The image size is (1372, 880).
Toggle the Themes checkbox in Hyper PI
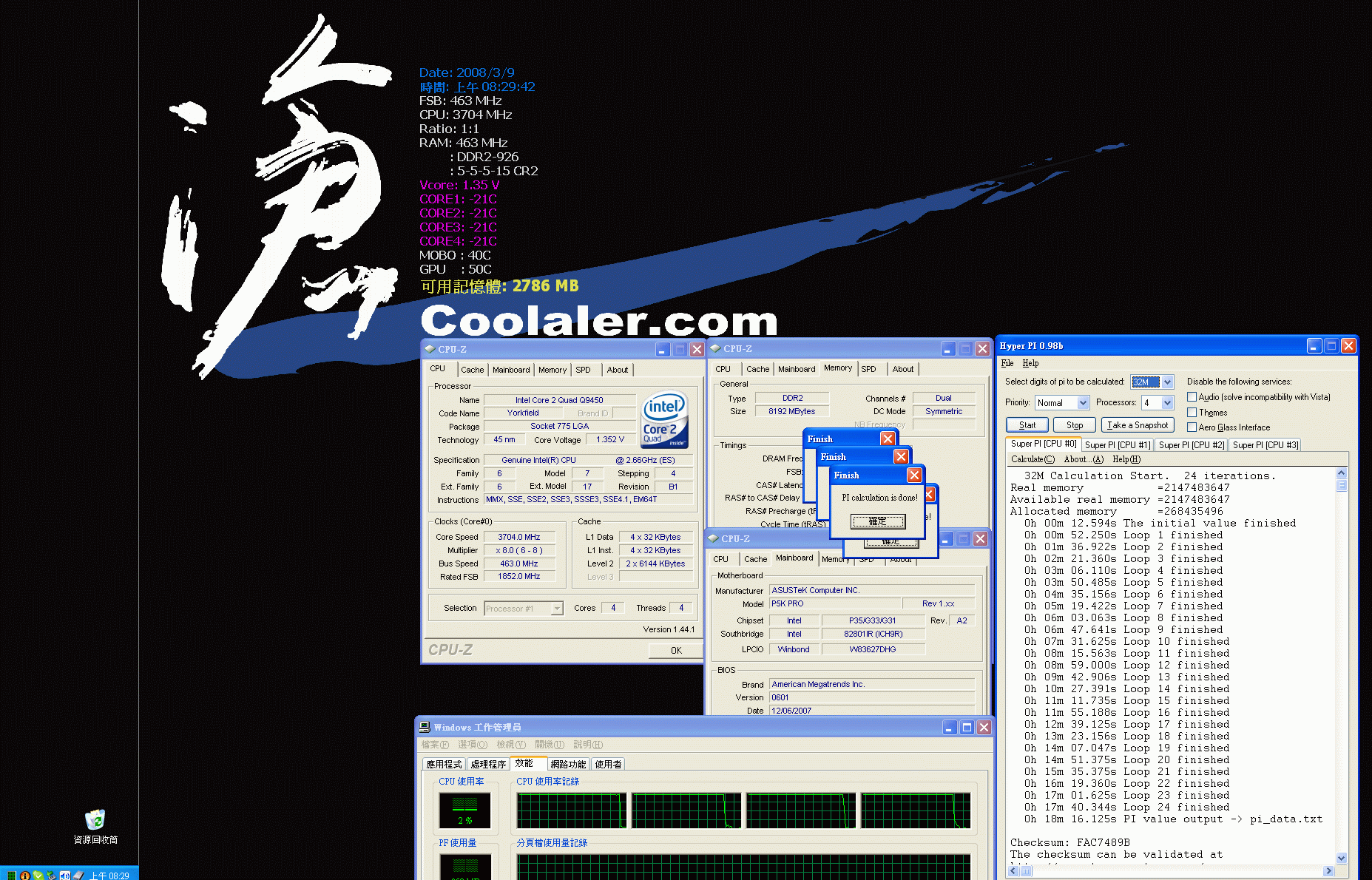(x=1192, y=412)
